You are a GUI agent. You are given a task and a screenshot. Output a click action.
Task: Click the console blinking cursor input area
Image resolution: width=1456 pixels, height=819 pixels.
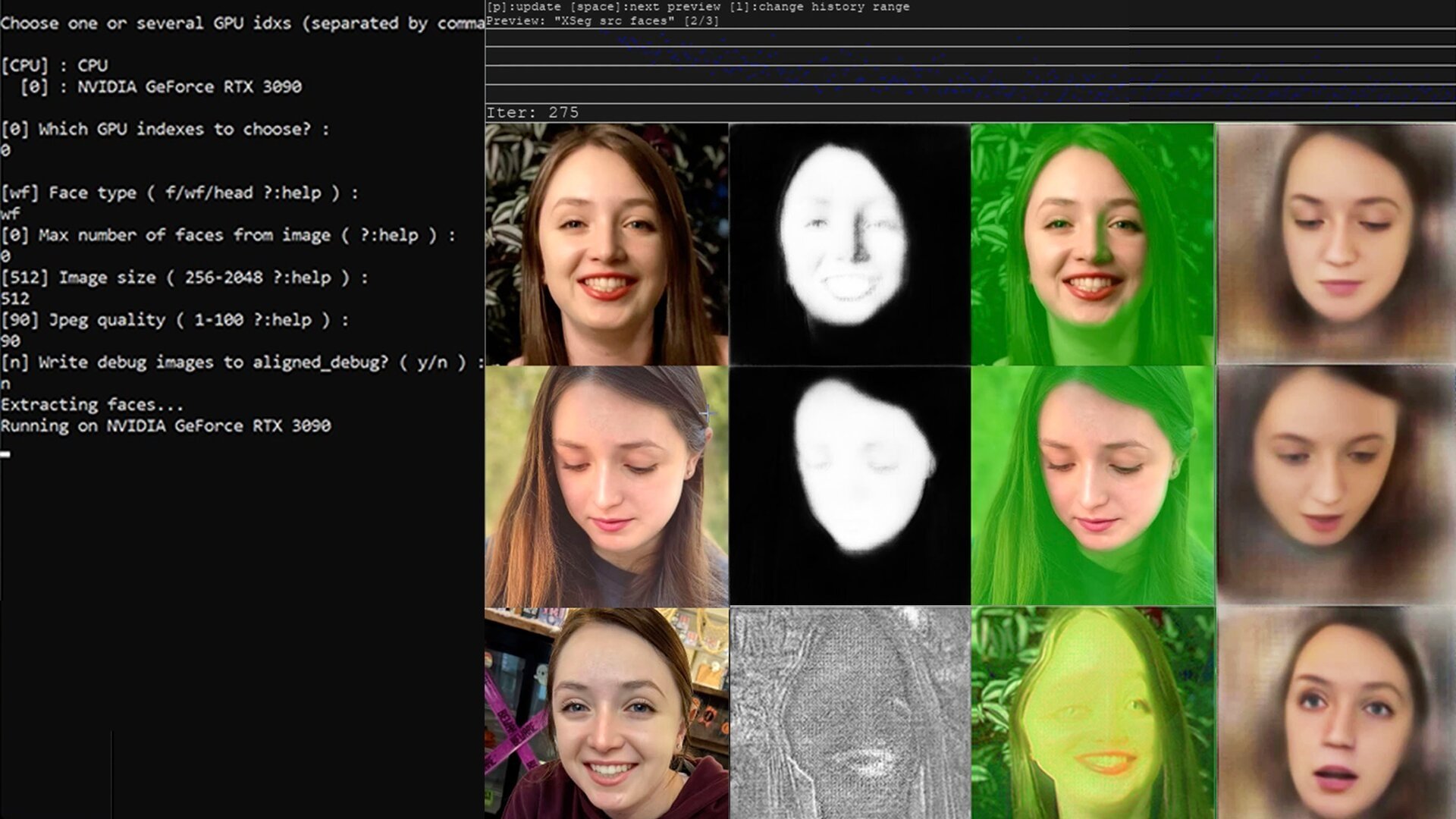(x=6, y=451)
